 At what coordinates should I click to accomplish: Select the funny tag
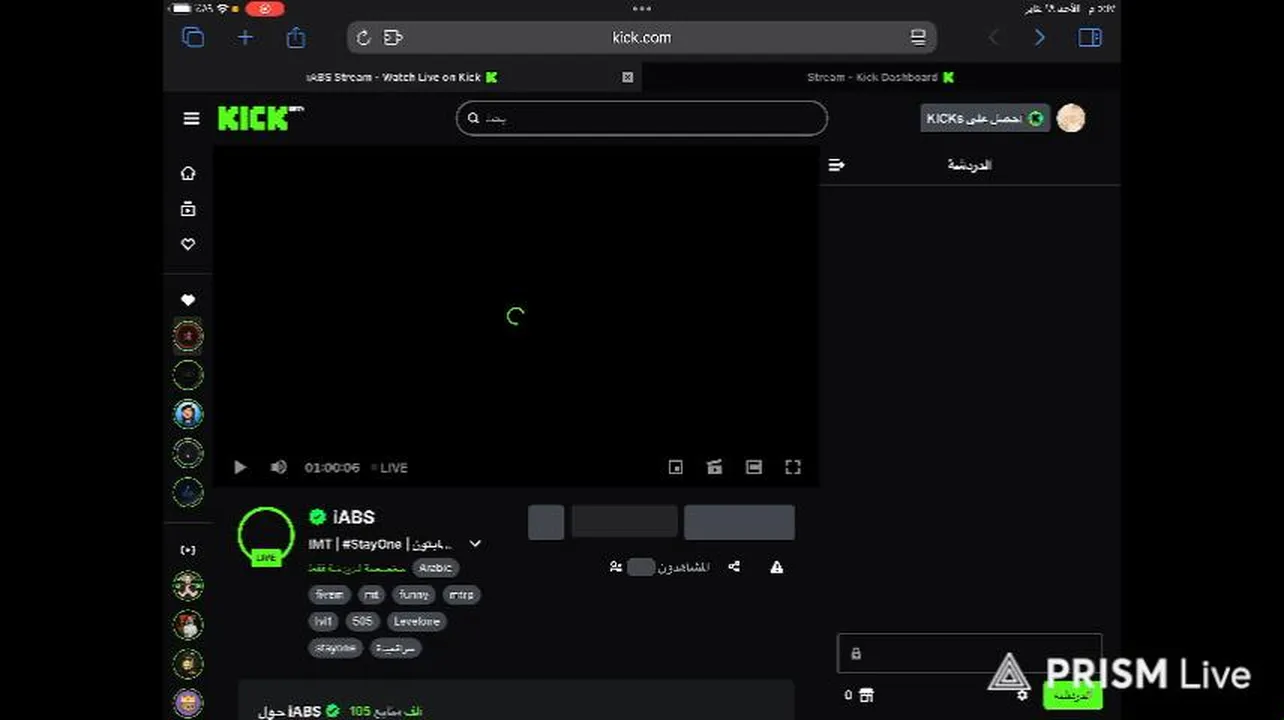(414, 594)
